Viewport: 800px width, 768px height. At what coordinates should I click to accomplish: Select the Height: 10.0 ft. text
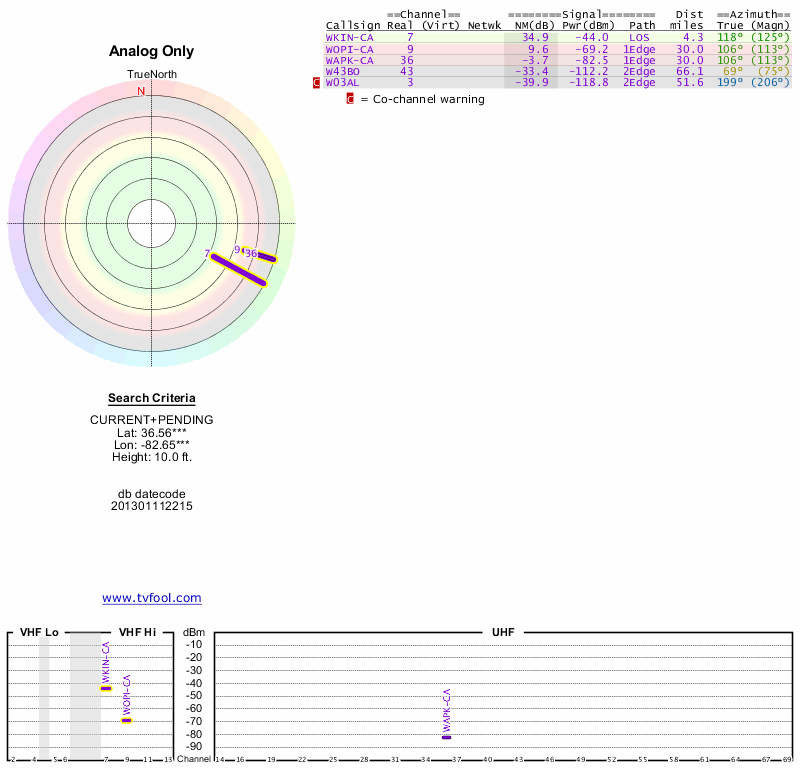point(152,457)
